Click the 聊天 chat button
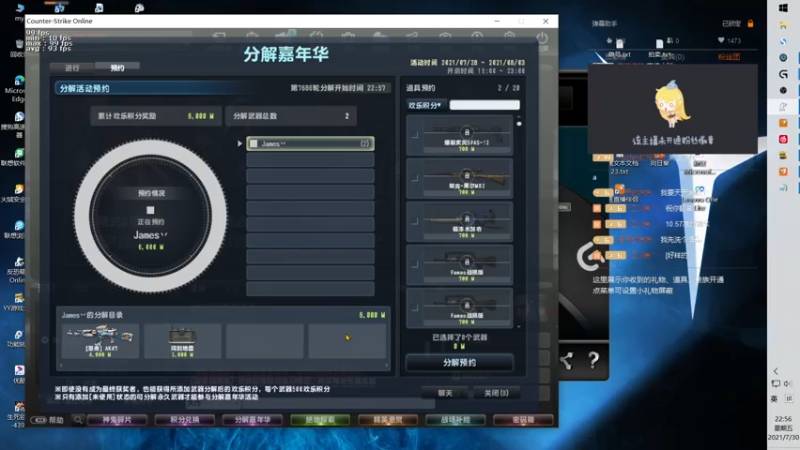Screen dimensions: 800x450 click(445, 393)
